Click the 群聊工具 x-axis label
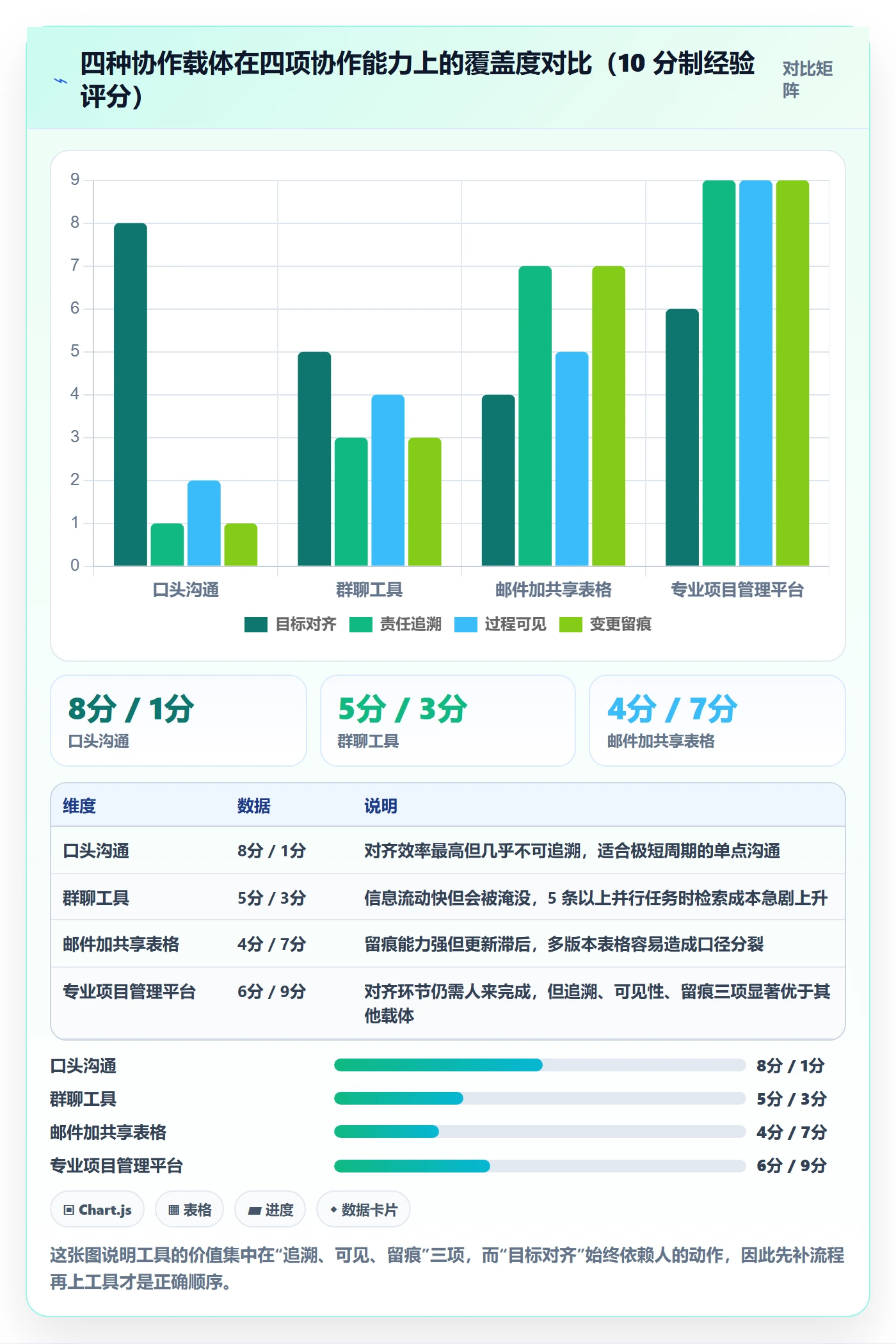This screenshot has width=896, height=1344. click(369, 589)
